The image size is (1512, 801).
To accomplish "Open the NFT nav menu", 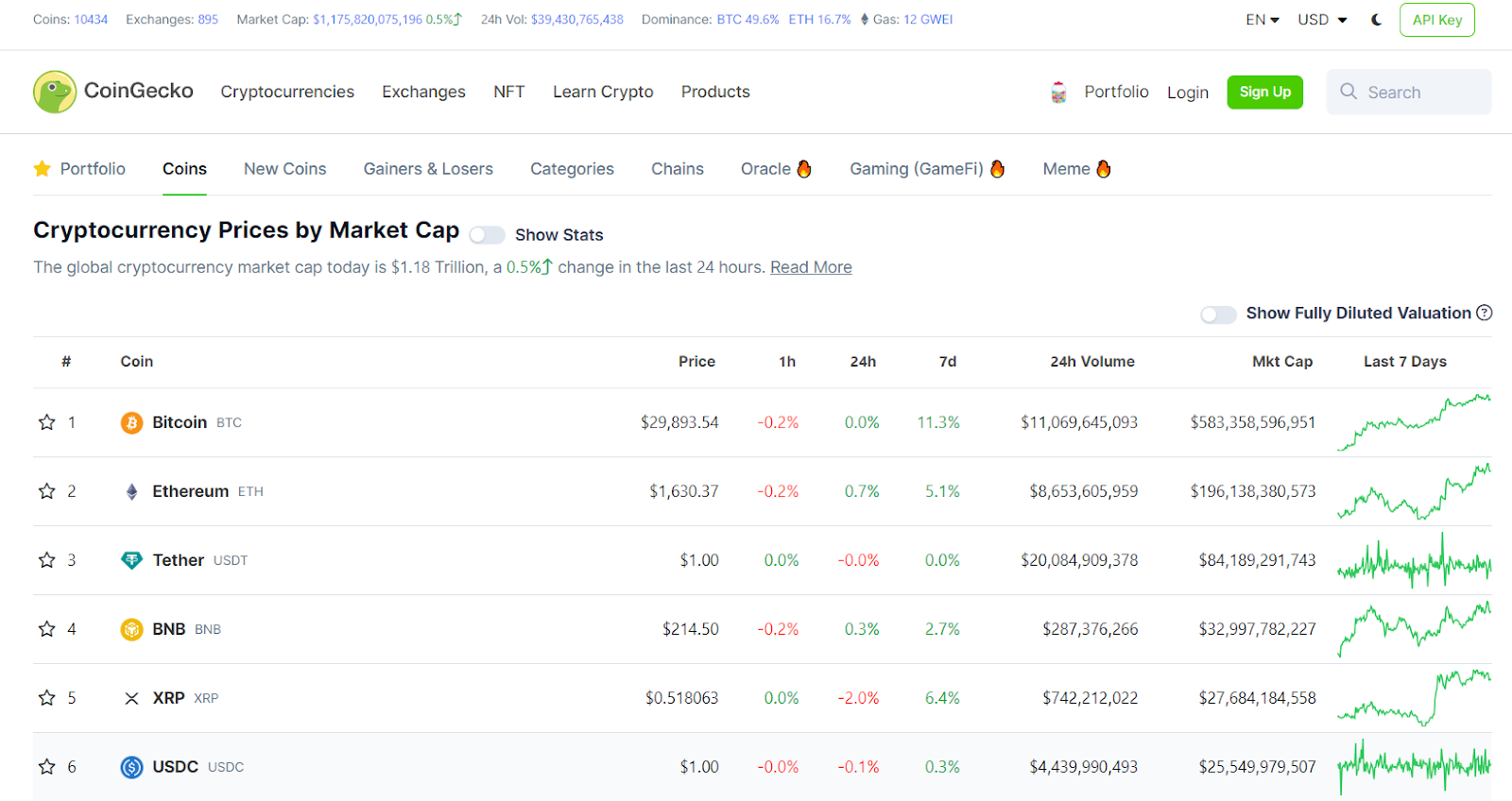I will (508, 92).
